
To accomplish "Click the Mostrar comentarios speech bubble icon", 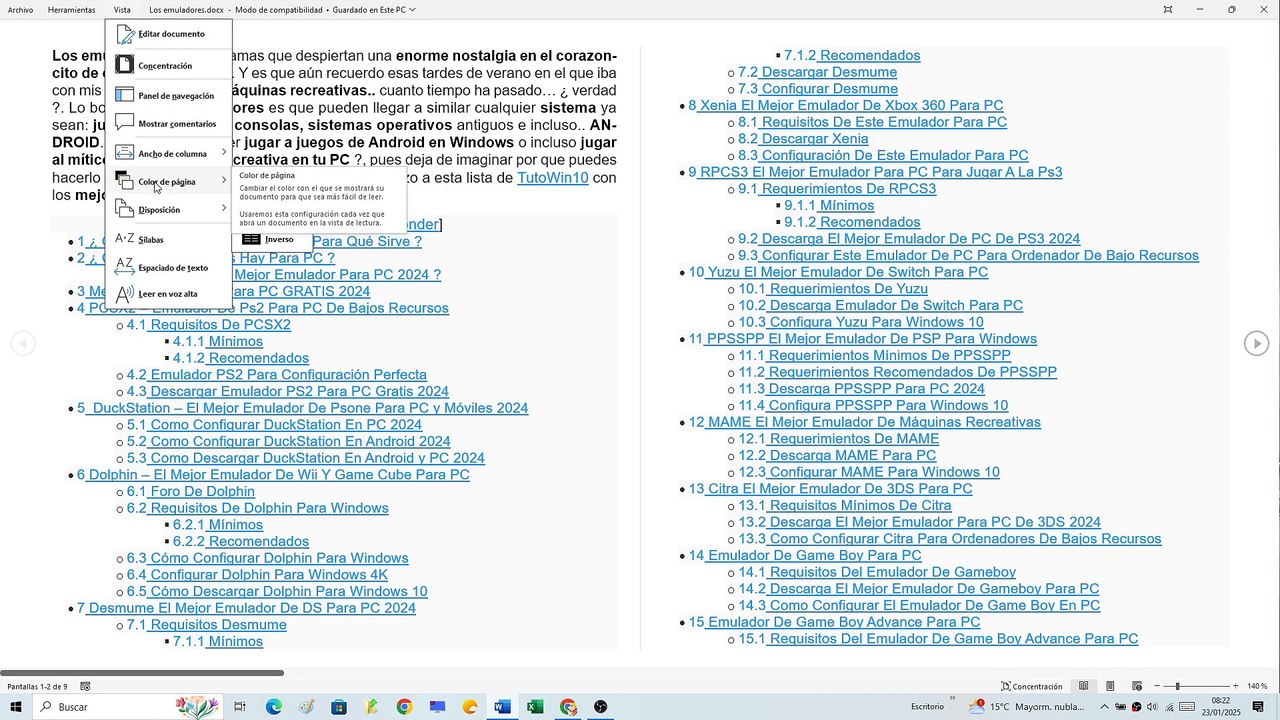I will pos(124,123).
